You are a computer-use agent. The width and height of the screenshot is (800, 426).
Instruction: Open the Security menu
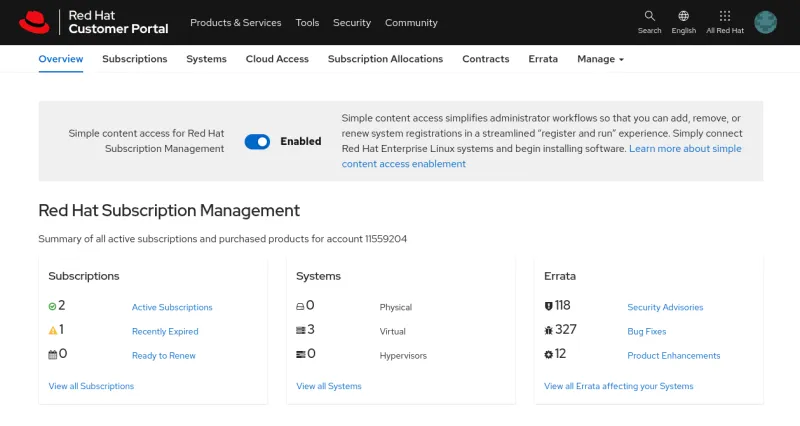pyautogui.click(x=352, y=22)
